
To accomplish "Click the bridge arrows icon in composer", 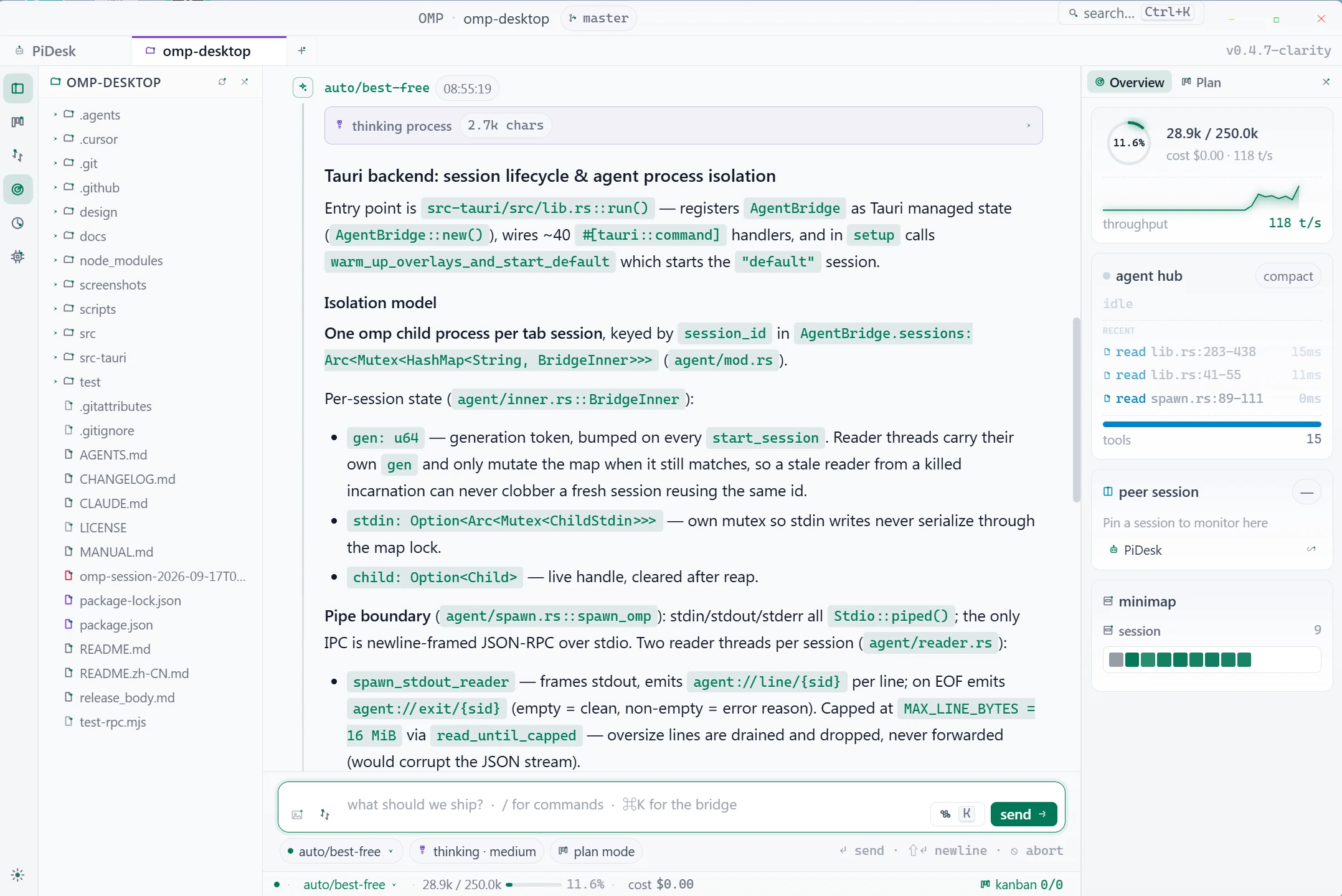I will pyautogui.click(x=325, y=814).
